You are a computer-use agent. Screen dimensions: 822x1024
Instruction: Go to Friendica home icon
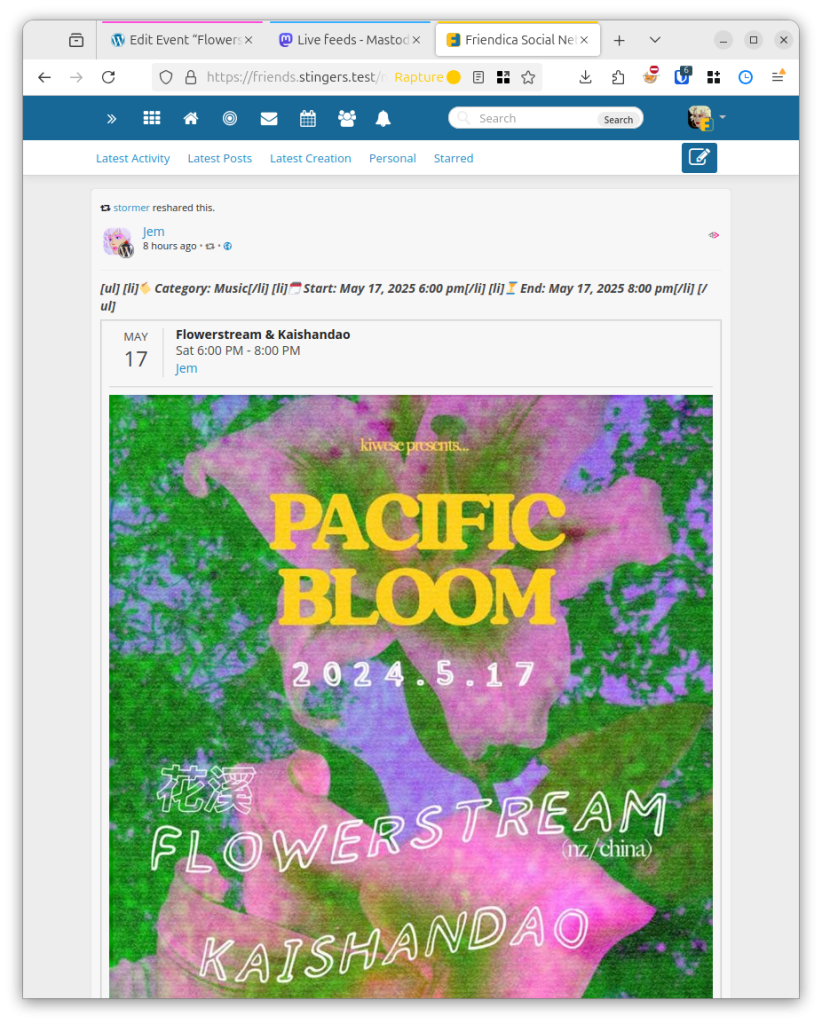tap(191, 118)
